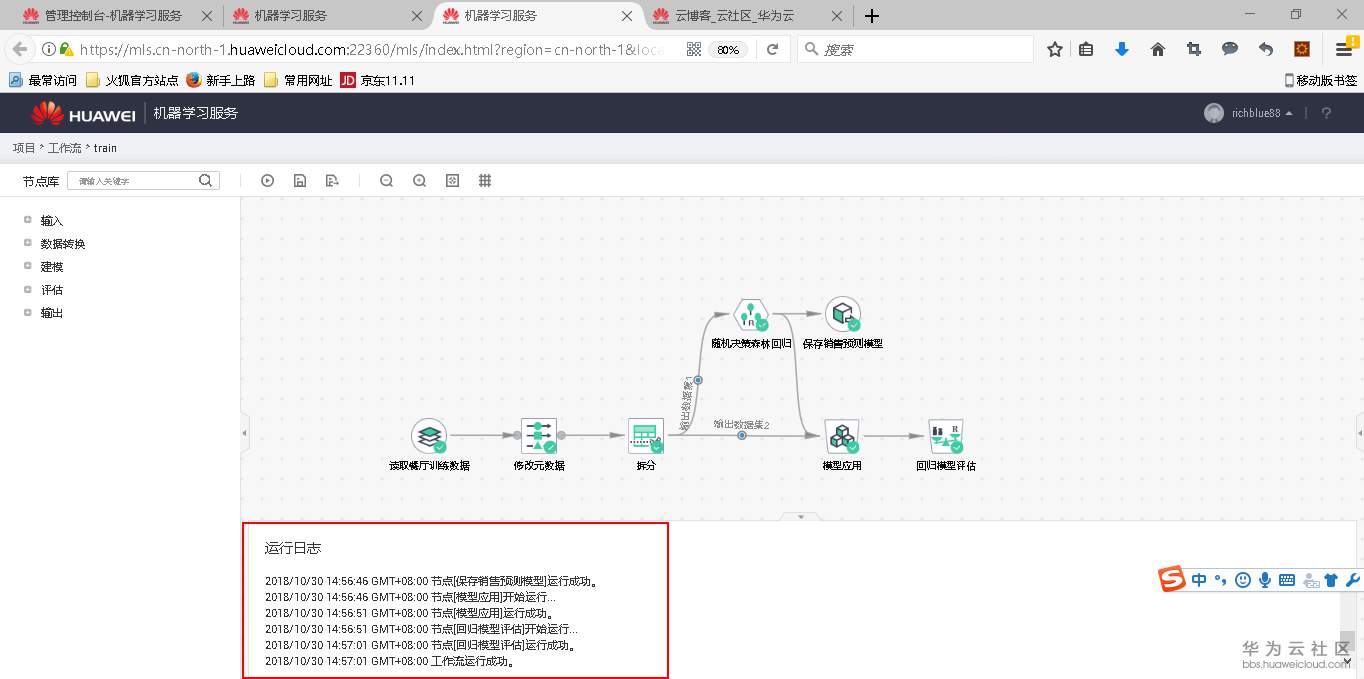
Task: Reset the 80% zoom indicator
Action: click(x=728, y=49)
